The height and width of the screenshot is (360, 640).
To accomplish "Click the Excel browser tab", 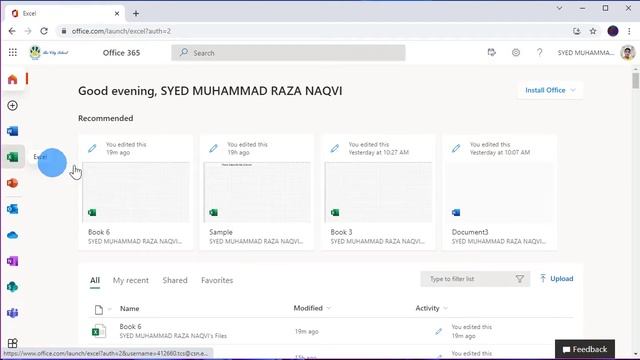I will 65,13.
